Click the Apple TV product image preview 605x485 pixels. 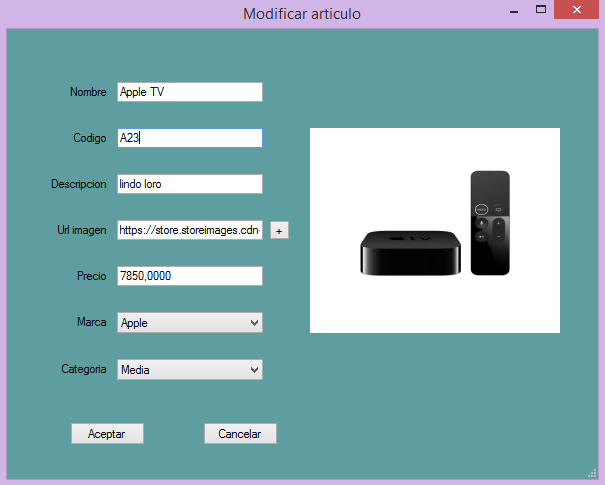(435, 230)
